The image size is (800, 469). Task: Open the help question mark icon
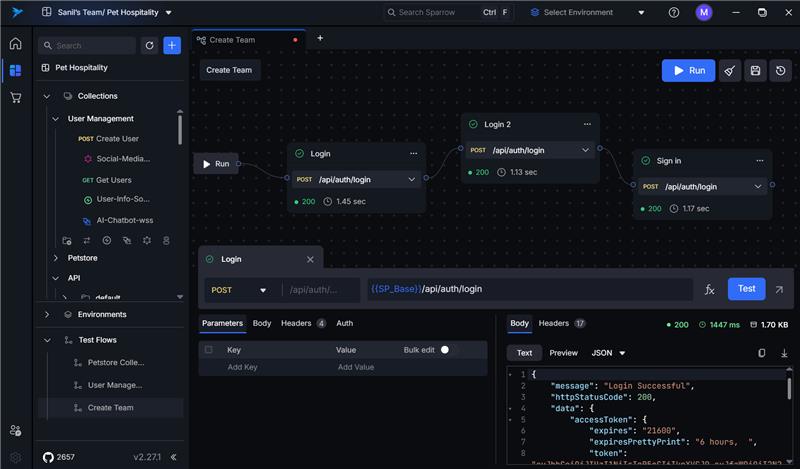(x=674, y=12)
